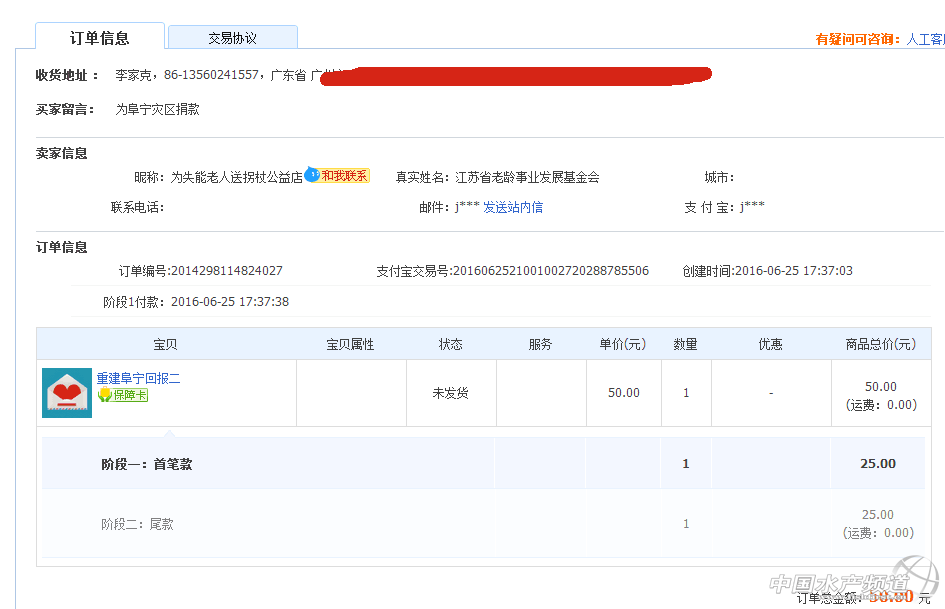Click the 单价(元) column header
Screen dimensions: 945x609
[x=623, y=344]
